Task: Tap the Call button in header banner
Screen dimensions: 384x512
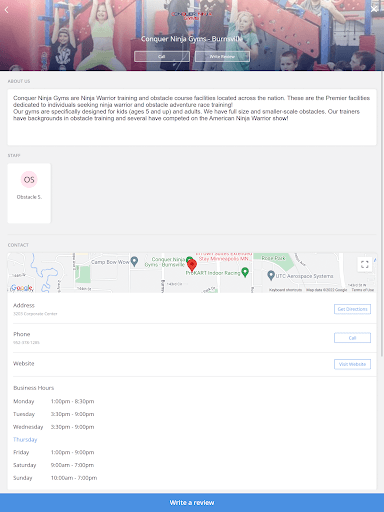Action: coord(162,56)
